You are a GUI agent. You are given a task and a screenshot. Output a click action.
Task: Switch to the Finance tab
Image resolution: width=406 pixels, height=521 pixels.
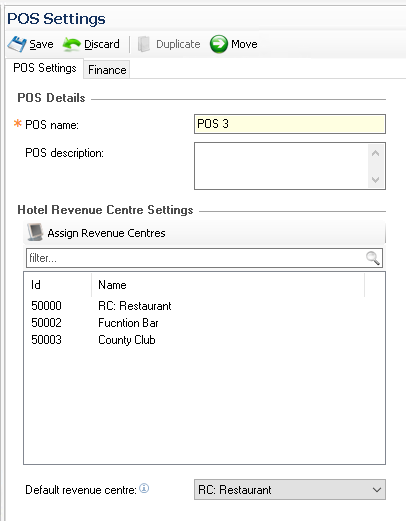click(x=107, y=70)
